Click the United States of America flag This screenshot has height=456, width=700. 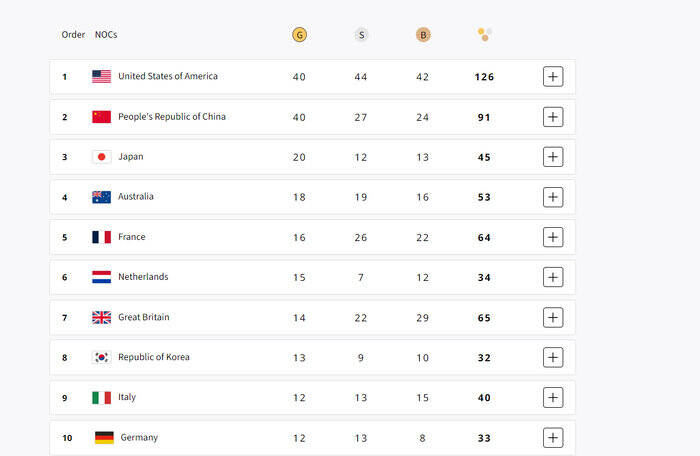tap(101, 77)
